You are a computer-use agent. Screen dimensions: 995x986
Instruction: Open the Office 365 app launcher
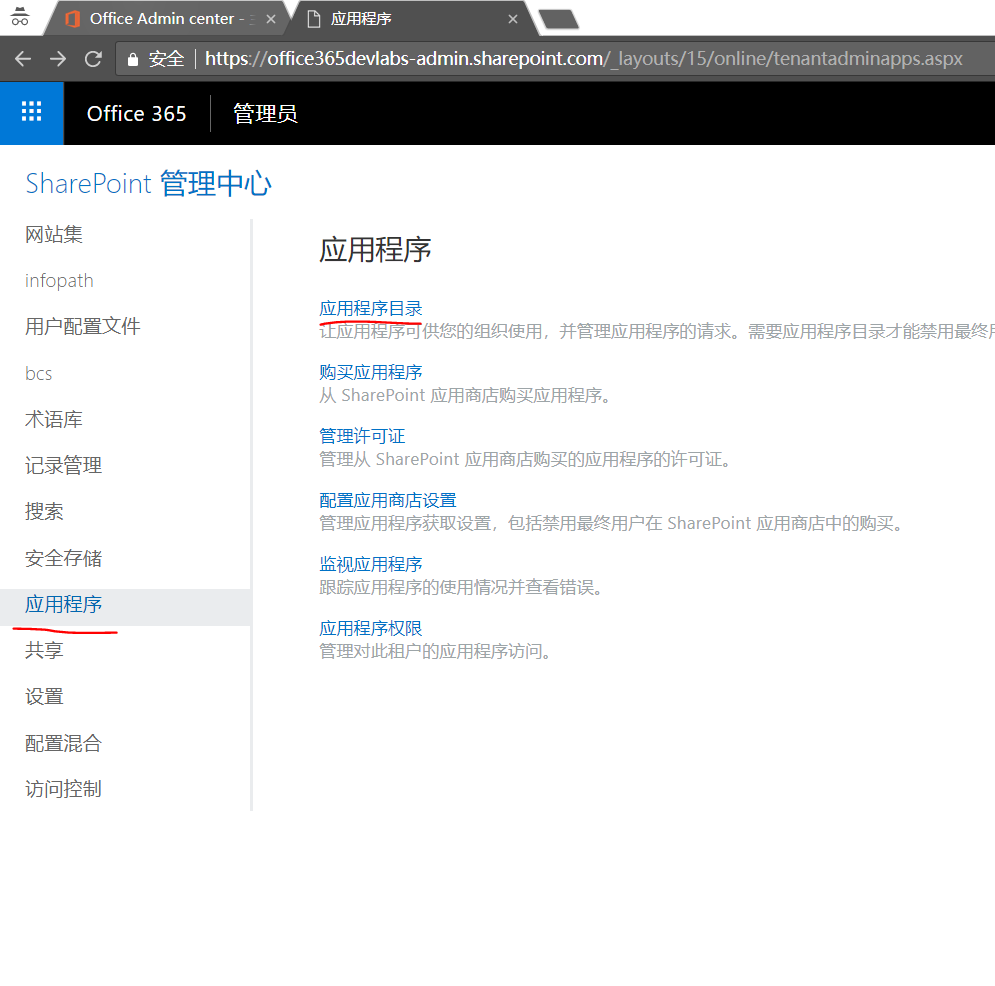click(31, 113)
